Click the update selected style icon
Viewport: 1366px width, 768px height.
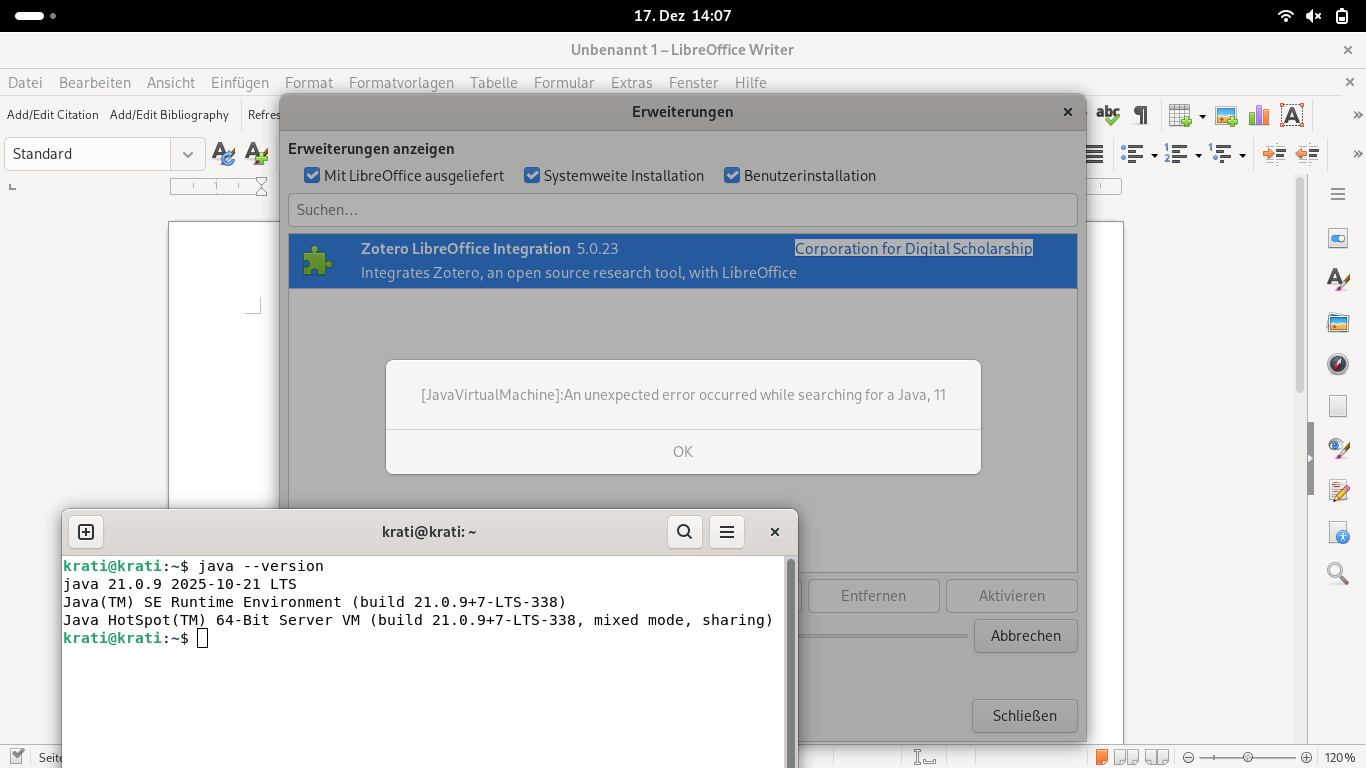coord(224,154)
